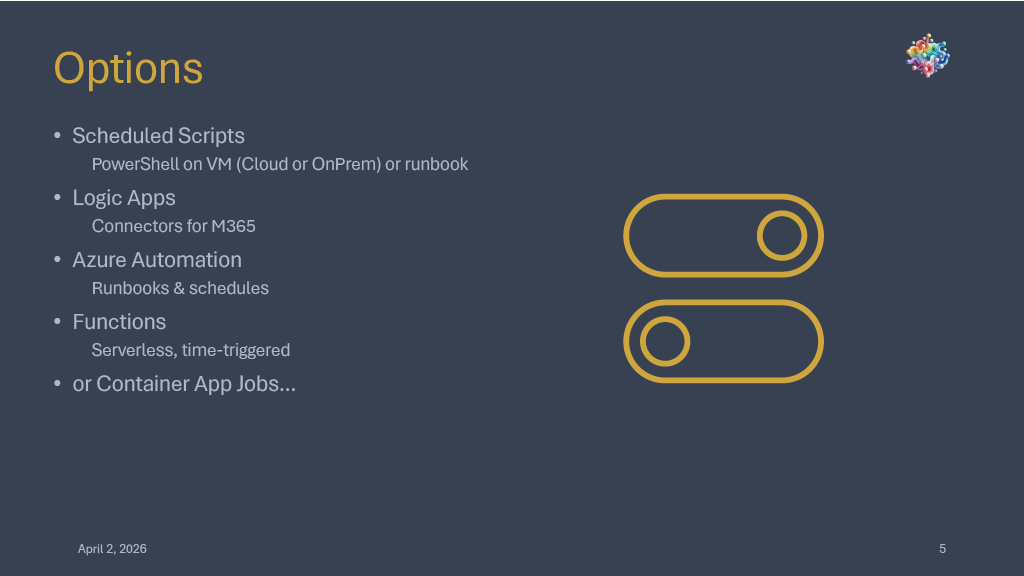Screen dimensions: 1024x576
Task: Select the "Options" slide title
Action: coord(128,68)
